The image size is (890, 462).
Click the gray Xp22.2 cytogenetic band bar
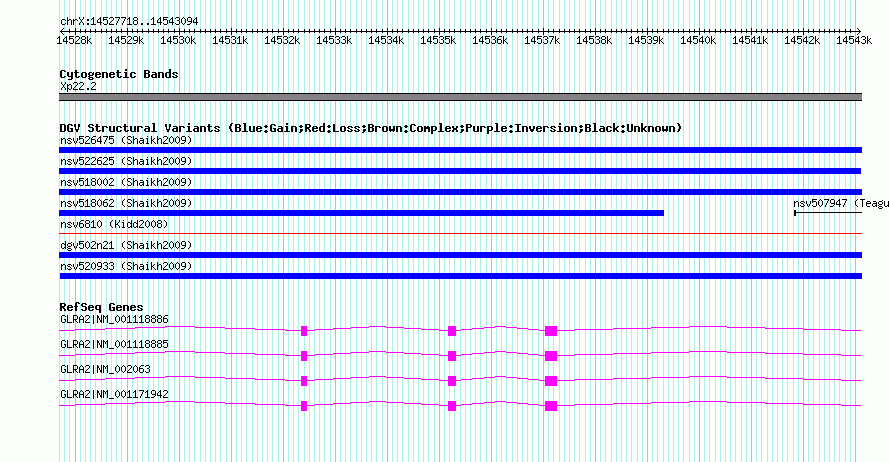[x=460, y=97]
